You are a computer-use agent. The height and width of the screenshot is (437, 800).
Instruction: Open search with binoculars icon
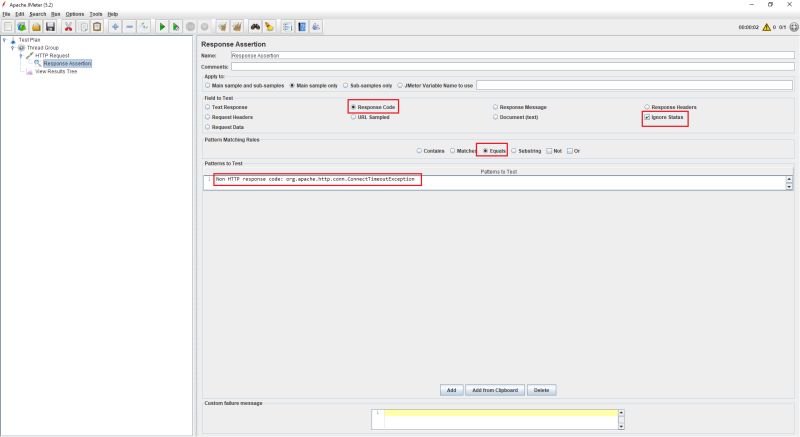(255, 27)
